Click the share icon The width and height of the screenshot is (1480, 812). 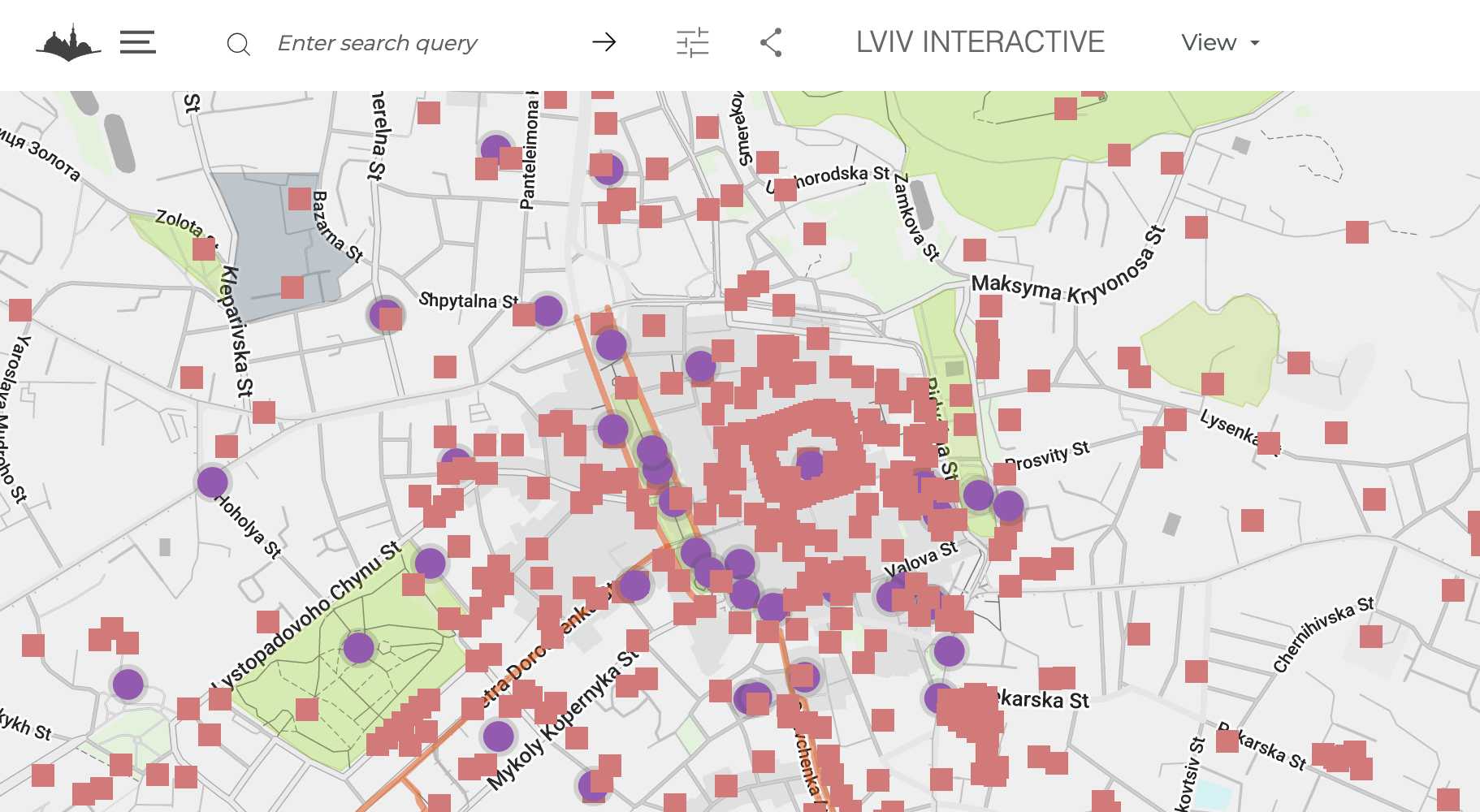coord(771,42)
